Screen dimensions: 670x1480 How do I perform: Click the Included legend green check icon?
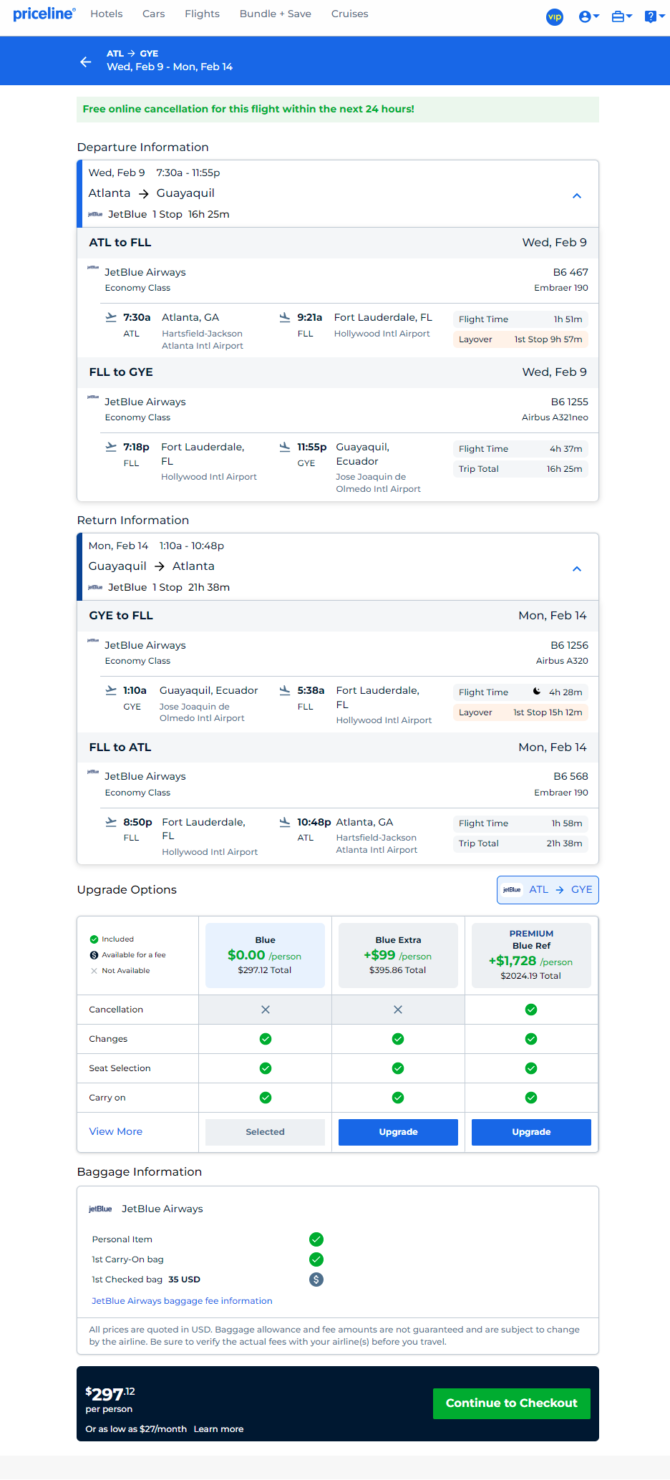click(x=94, y=939)
